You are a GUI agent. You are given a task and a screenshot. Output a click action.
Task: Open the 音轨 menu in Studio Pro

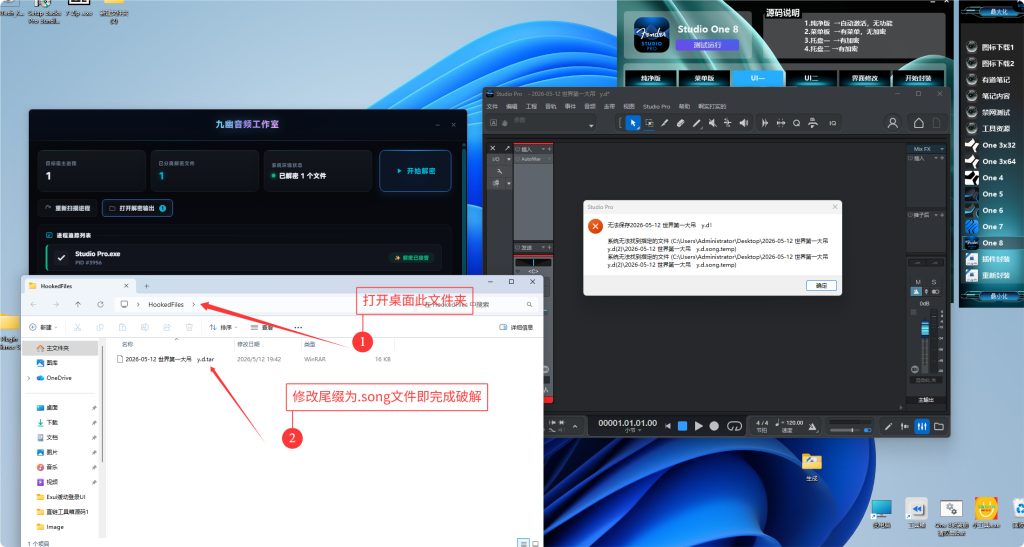(551, 106)
